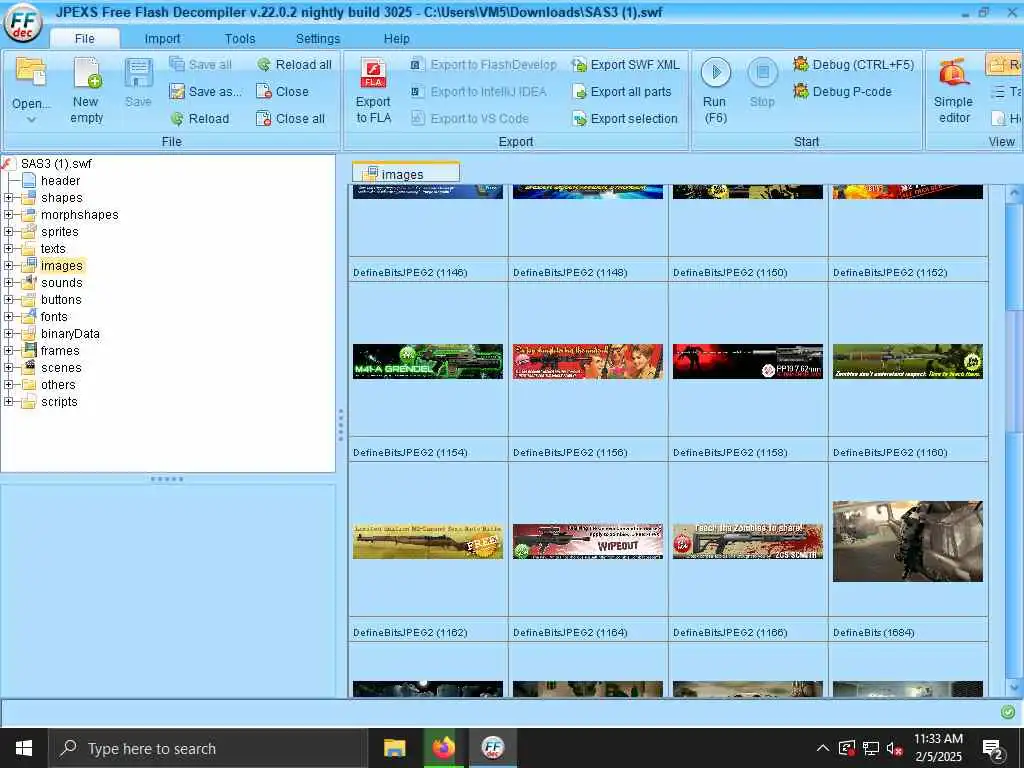The image size is (1024, 768).
Task: Open the Help ribbon tab
Action: pyautogui.click(x=396, y=39)
